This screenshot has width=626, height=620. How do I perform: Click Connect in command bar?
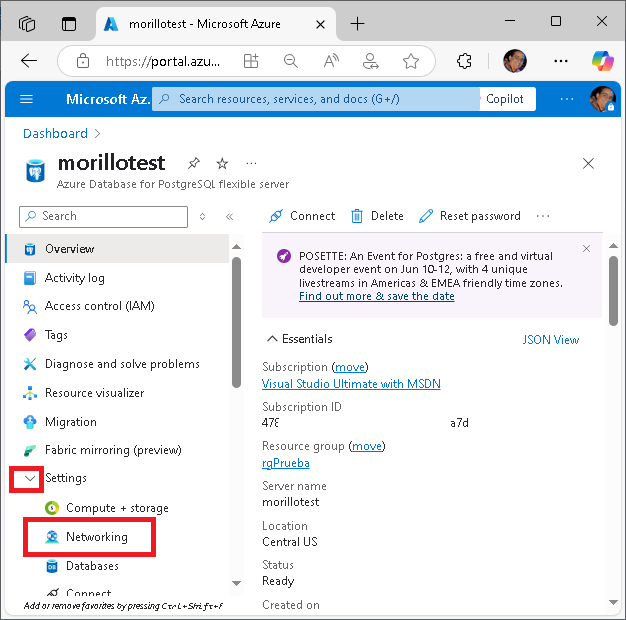click(302, 216)
